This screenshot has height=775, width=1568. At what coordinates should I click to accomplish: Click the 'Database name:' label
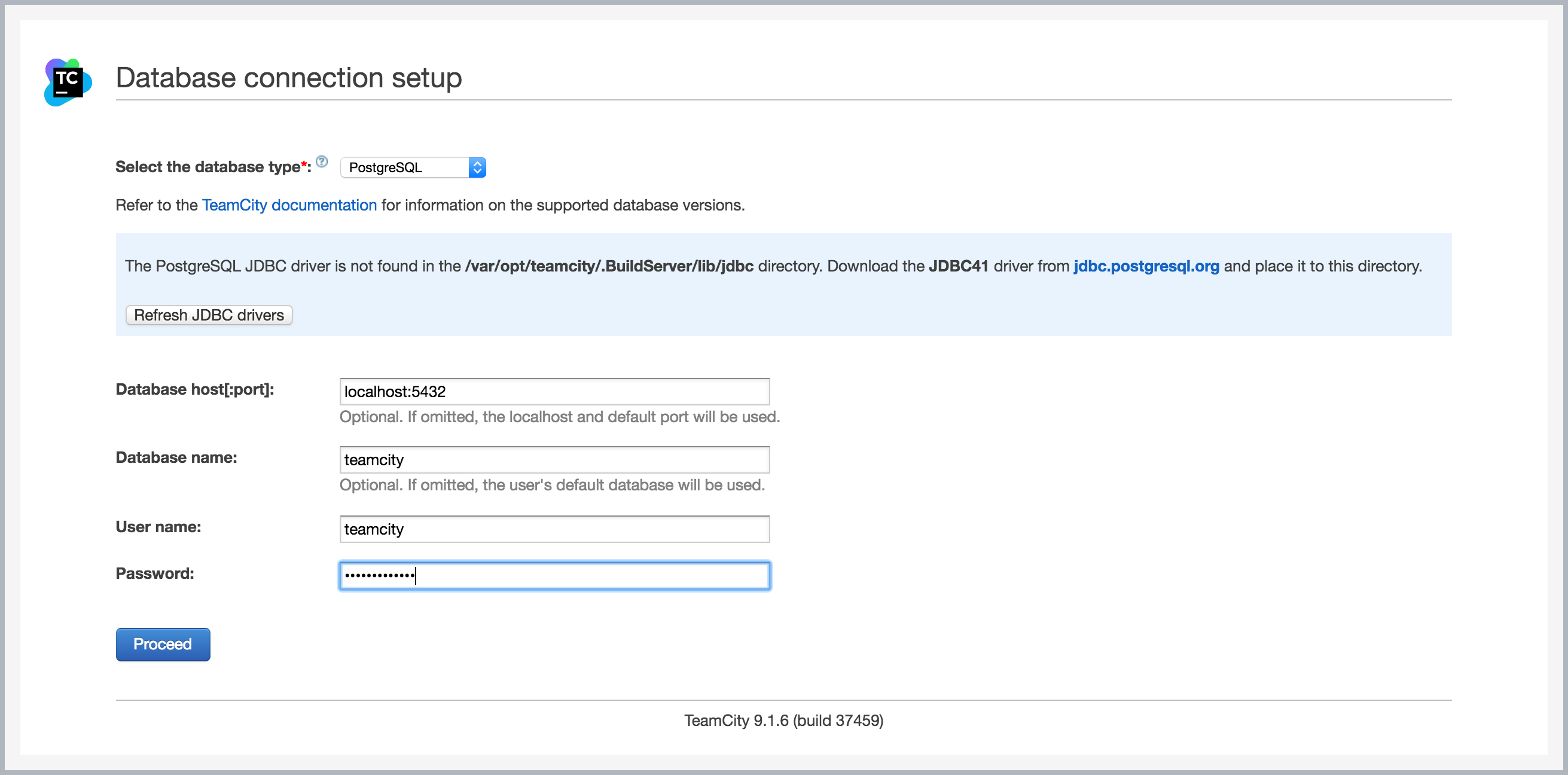click(x=176, y=458)
